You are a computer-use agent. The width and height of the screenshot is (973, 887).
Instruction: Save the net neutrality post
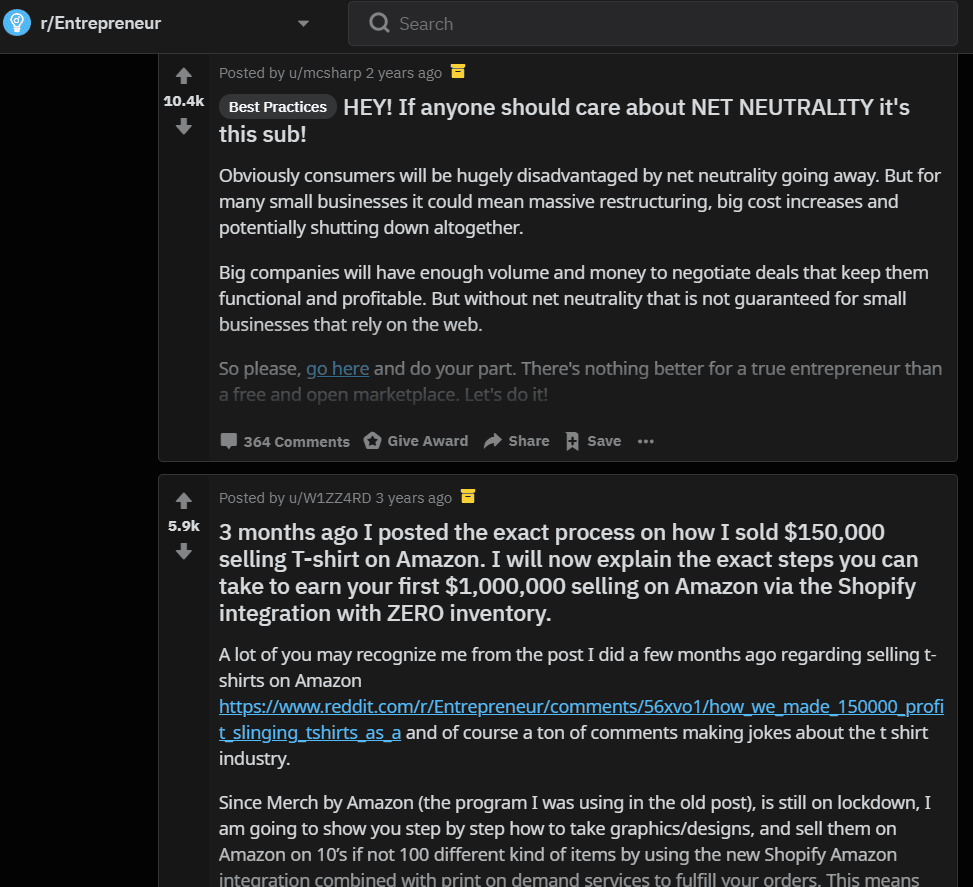click(593, 441)
